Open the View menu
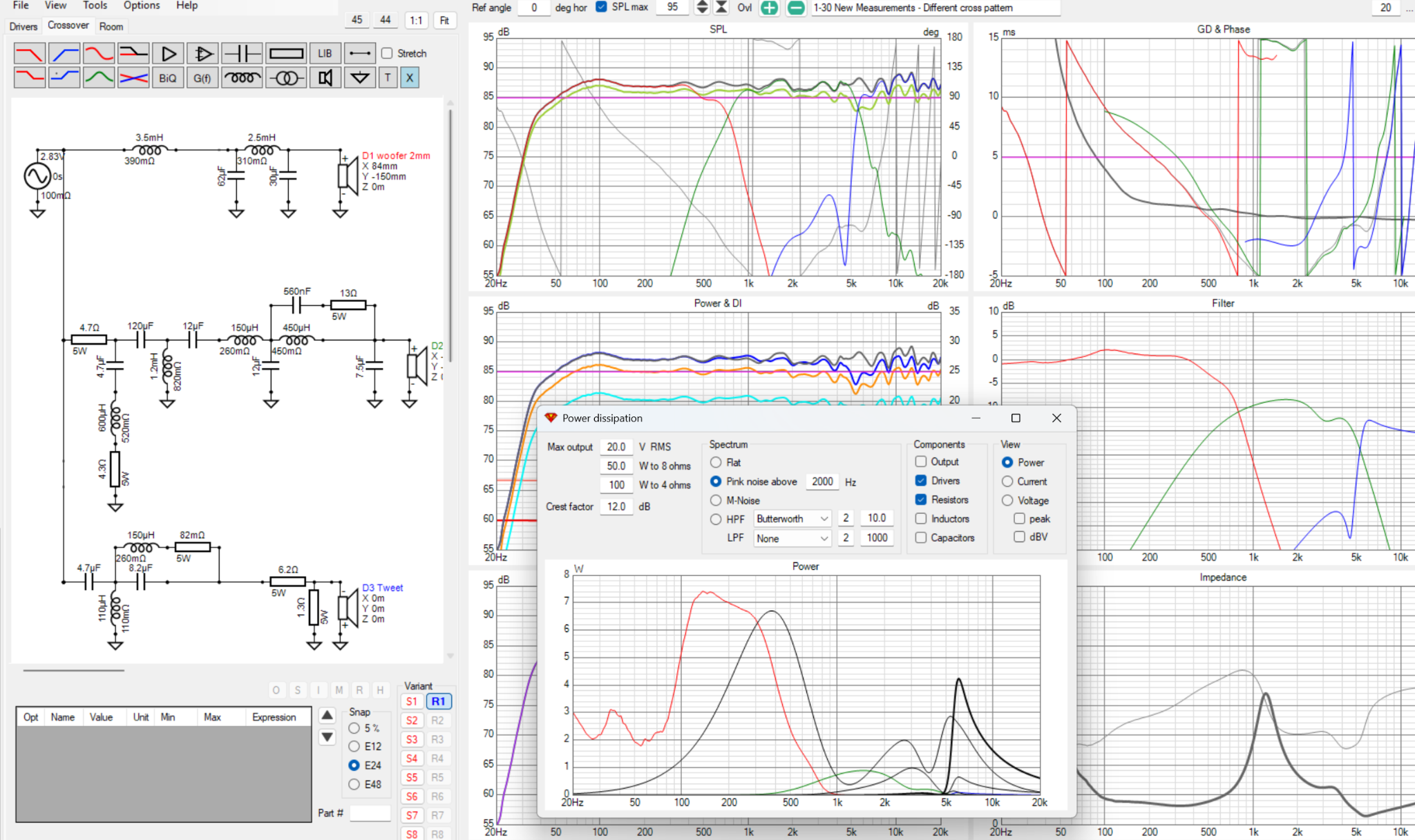The height and width of the screenshot is (840, 1415). (x=55, y=6)
